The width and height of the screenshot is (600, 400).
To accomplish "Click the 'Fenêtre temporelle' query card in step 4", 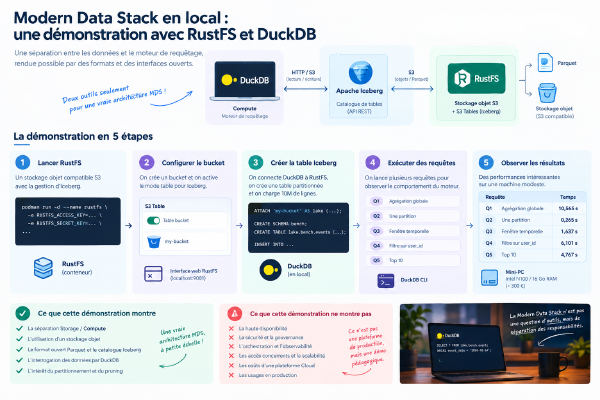I will coord(413,231).
